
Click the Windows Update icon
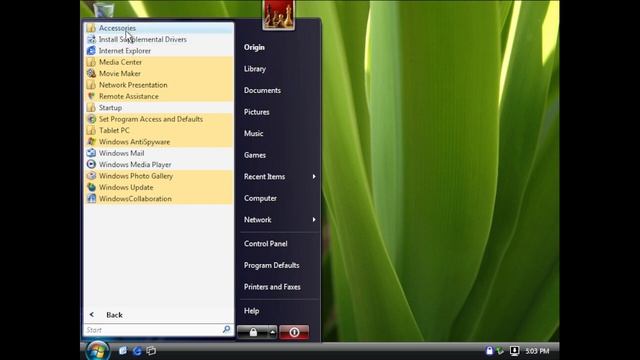click(91, 188)
